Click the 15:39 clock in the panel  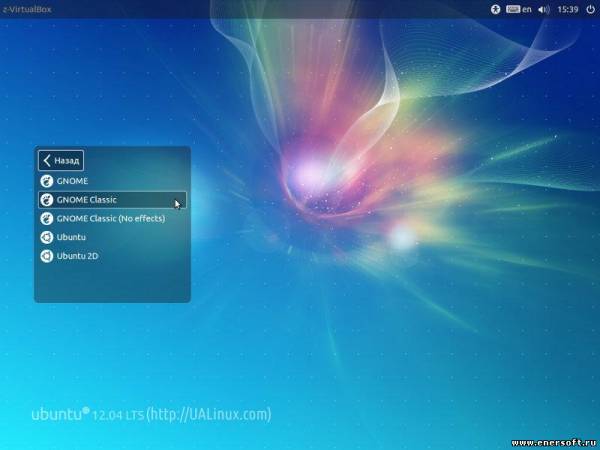pos(567,9)
